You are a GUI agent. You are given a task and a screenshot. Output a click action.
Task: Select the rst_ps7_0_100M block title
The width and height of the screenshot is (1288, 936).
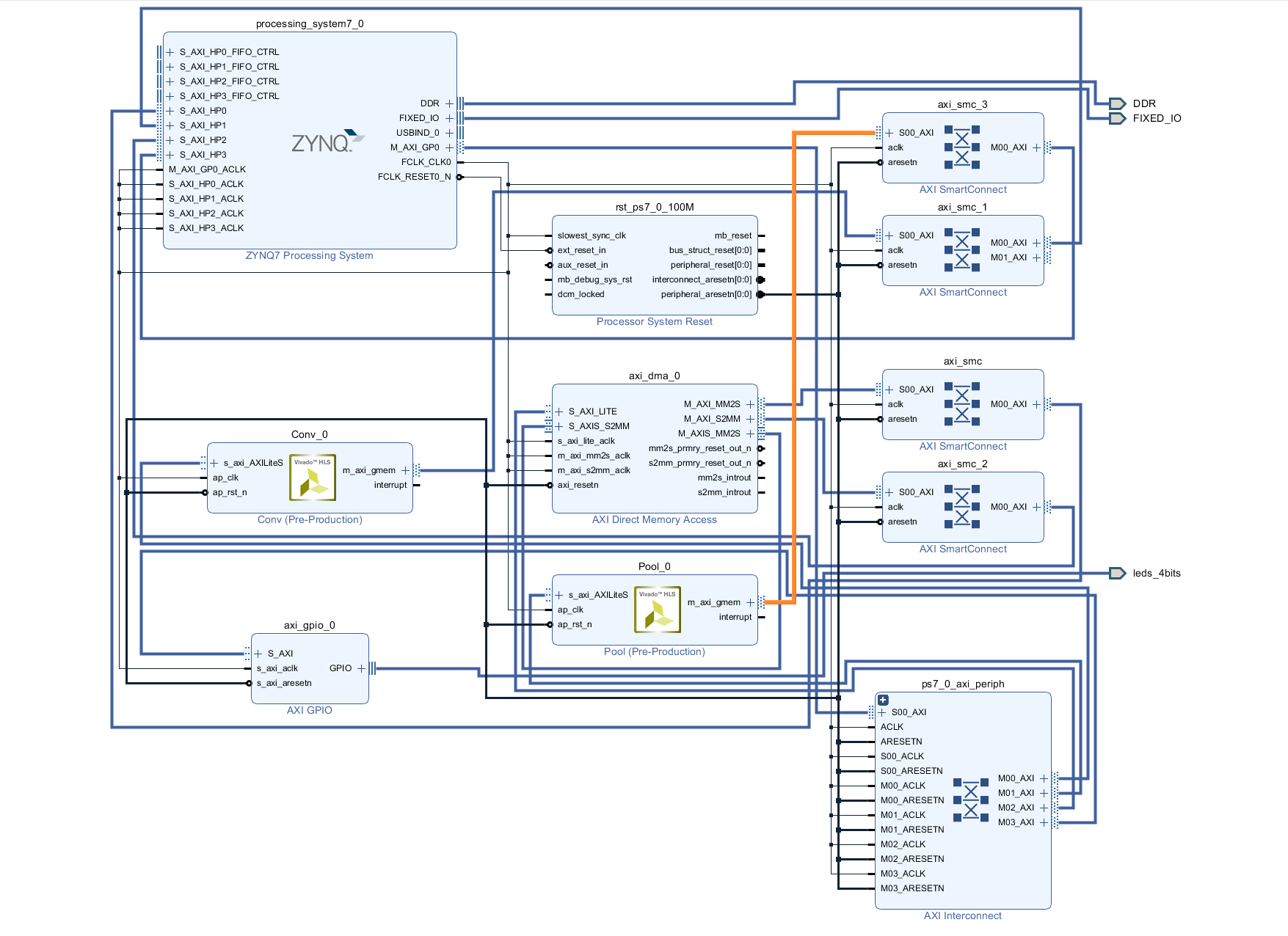655,207
